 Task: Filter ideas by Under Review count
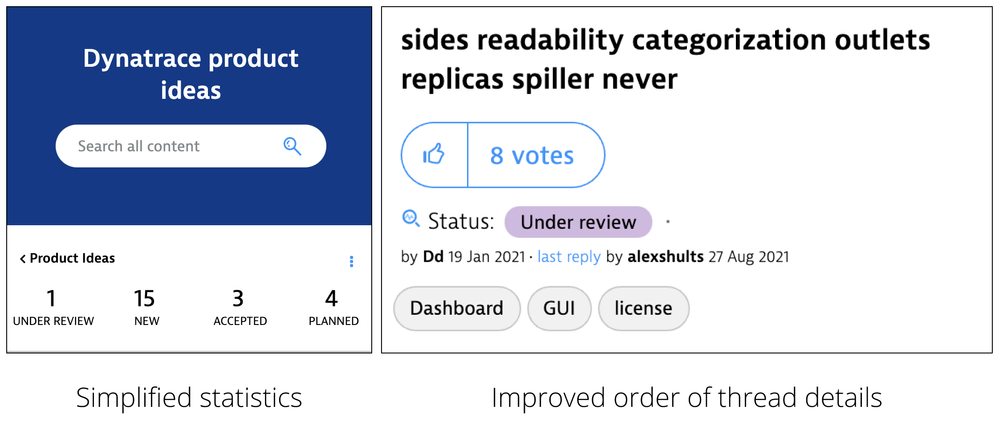pyautogui.click(x=53, y=308)
